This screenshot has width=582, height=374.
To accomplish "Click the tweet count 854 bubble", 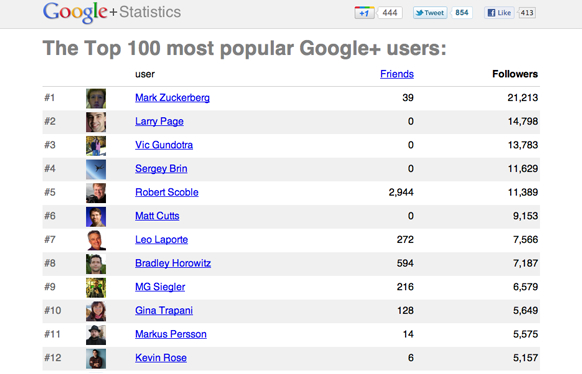I will point(461,13).
